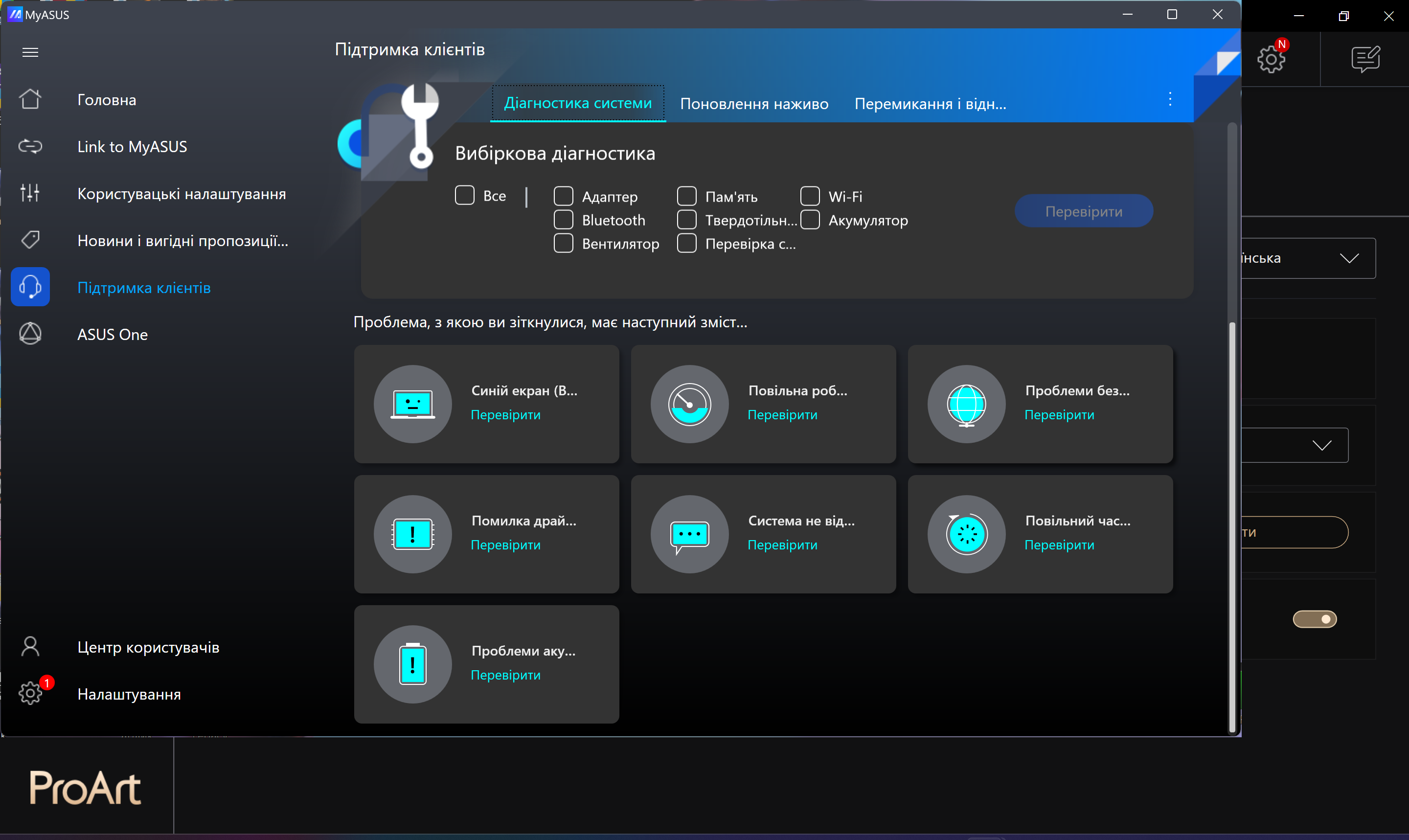
Task: Click the slow performance gauge icon
Action: point(689,404)
